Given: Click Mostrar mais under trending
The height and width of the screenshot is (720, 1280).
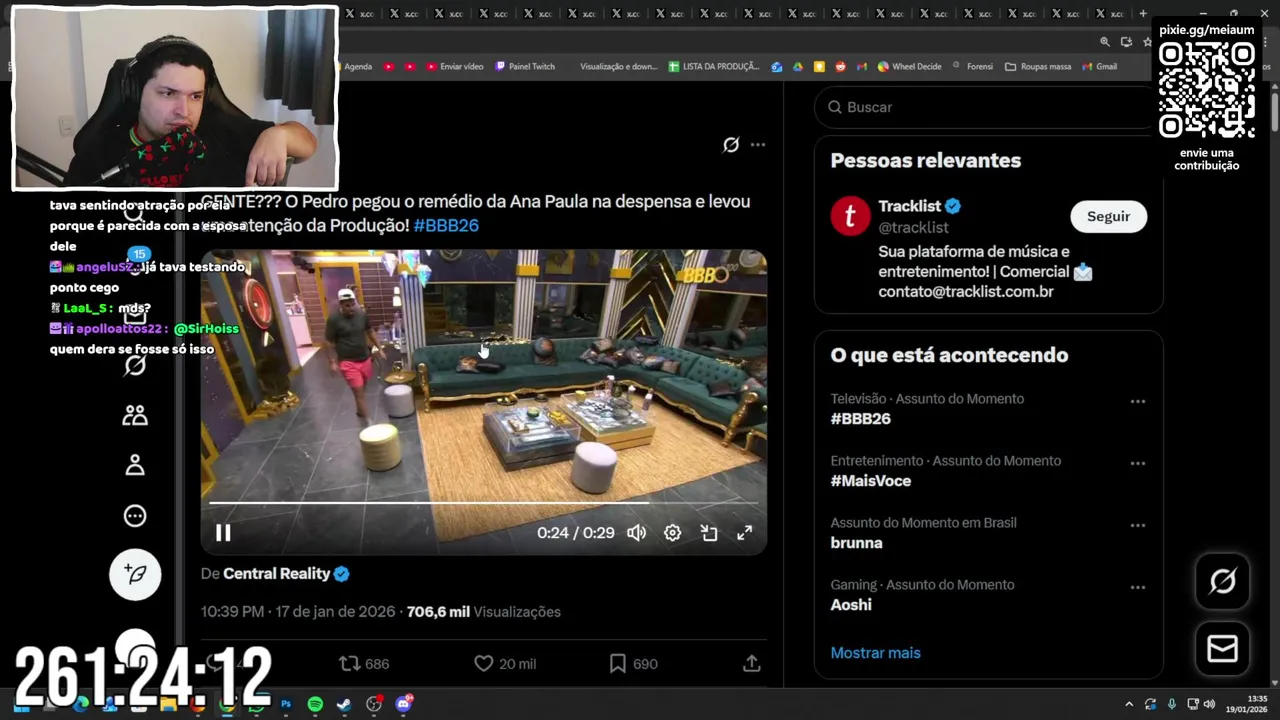Looking at the screenshot, I should click(x=875, y=653).
